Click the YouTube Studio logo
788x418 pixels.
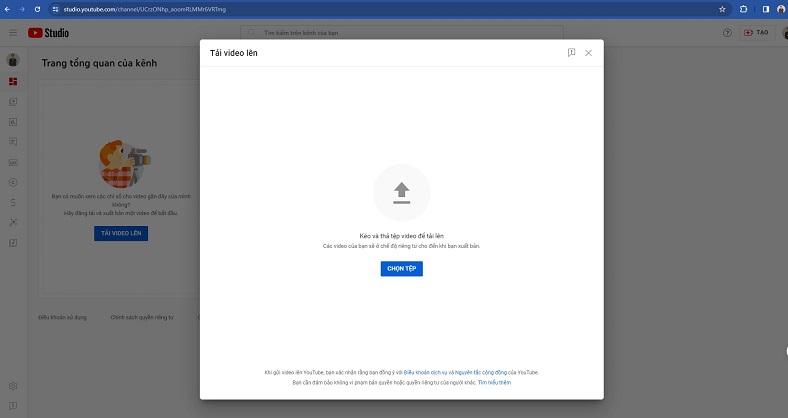tap(48, 33)
